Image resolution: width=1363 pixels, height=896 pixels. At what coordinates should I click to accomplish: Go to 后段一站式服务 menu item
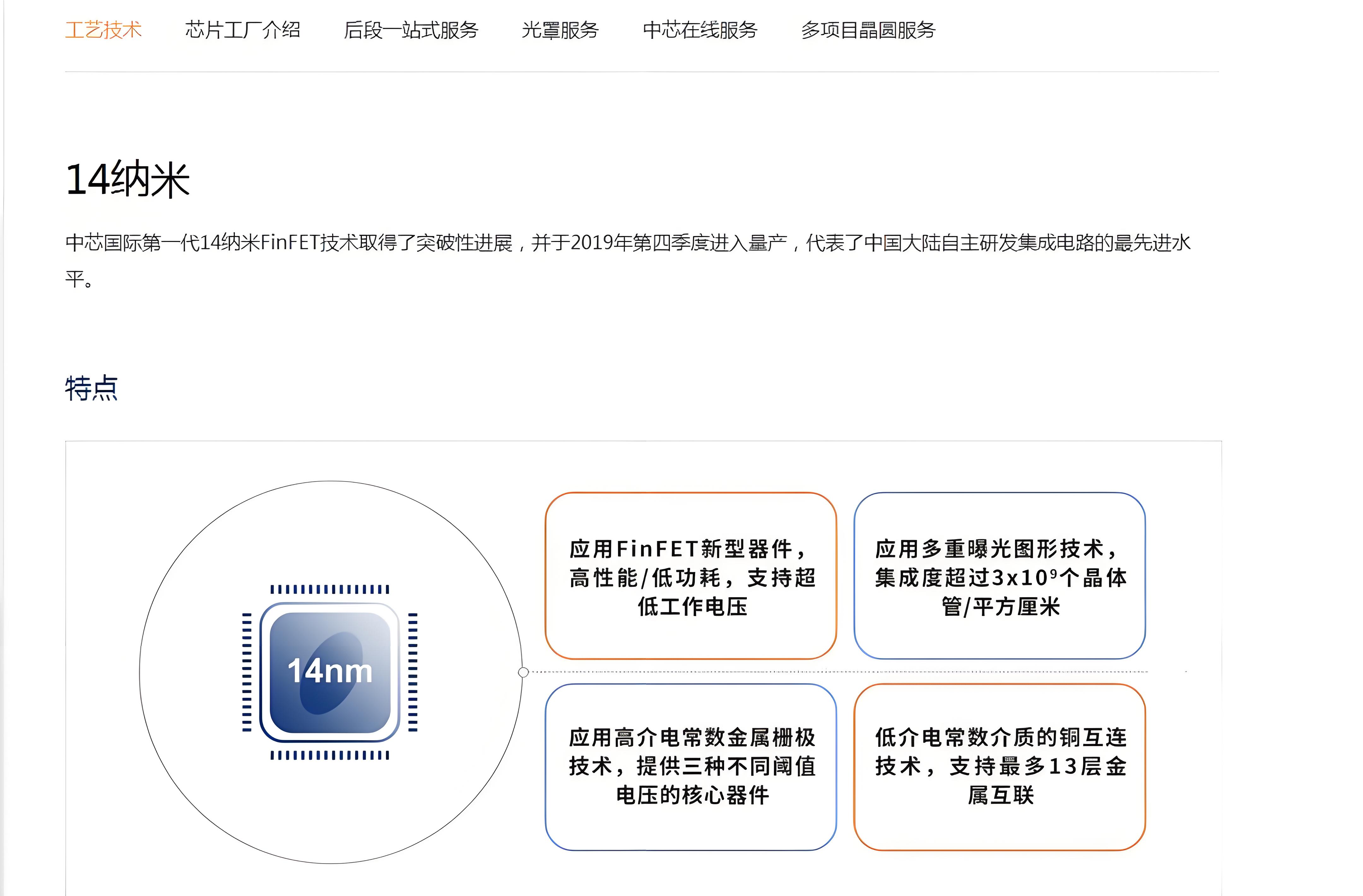410,30
